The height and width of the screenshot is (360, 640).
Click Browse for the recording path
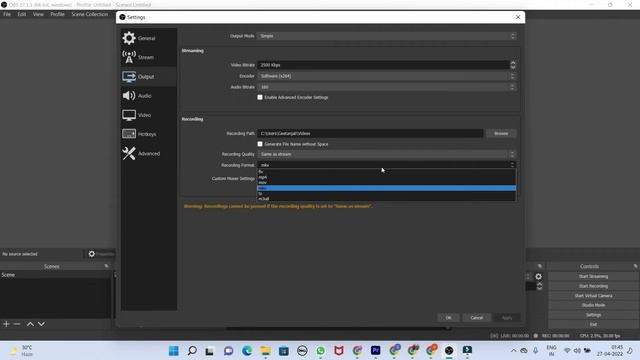pos(501,133)
